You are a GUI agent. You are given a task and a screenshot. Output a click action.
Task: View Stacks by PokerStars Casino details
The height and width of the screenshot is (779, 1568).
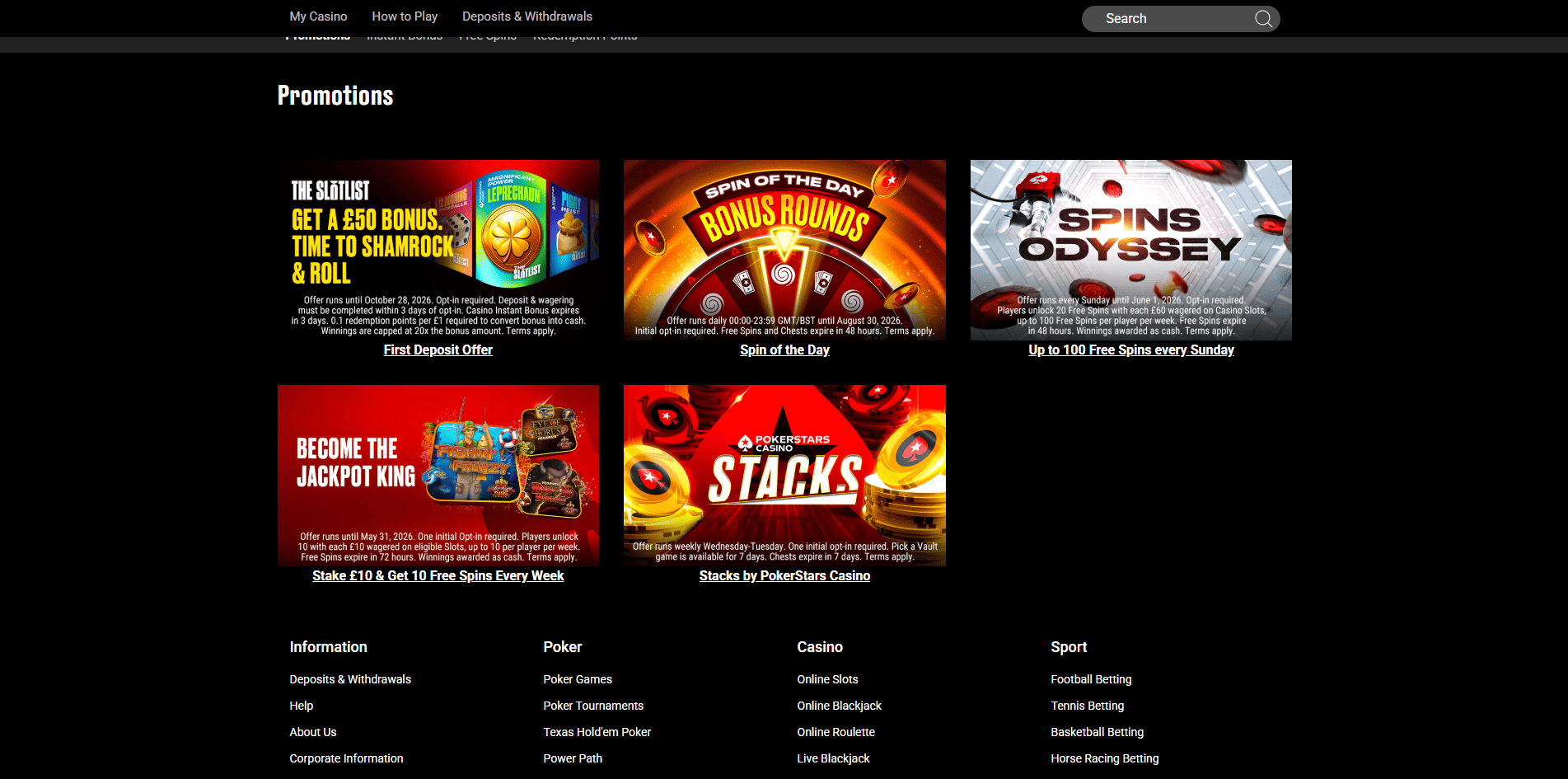pos(784,575)
